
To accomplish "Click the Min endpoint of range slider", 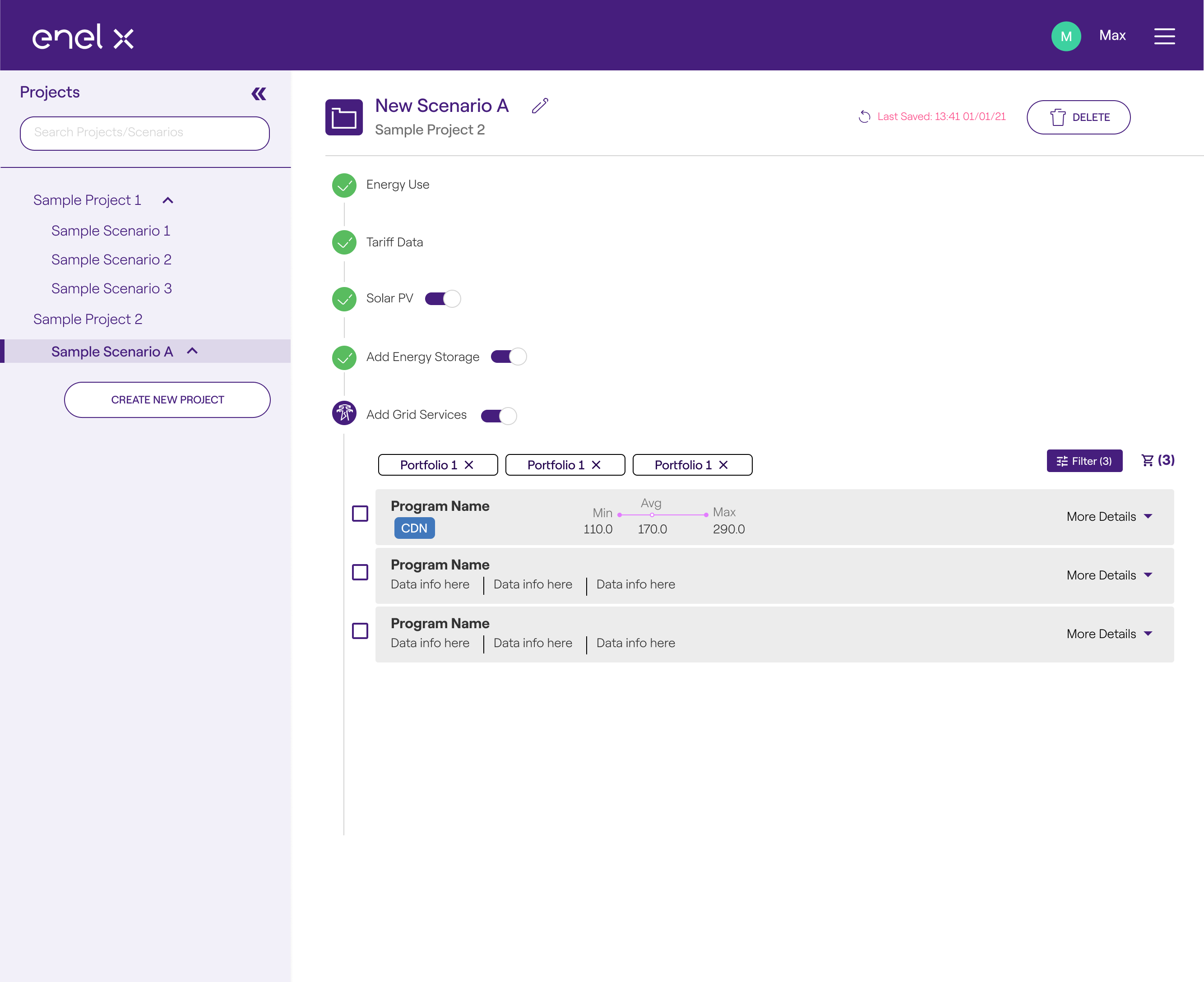I will pyautogui.click(x=620, y=515).
